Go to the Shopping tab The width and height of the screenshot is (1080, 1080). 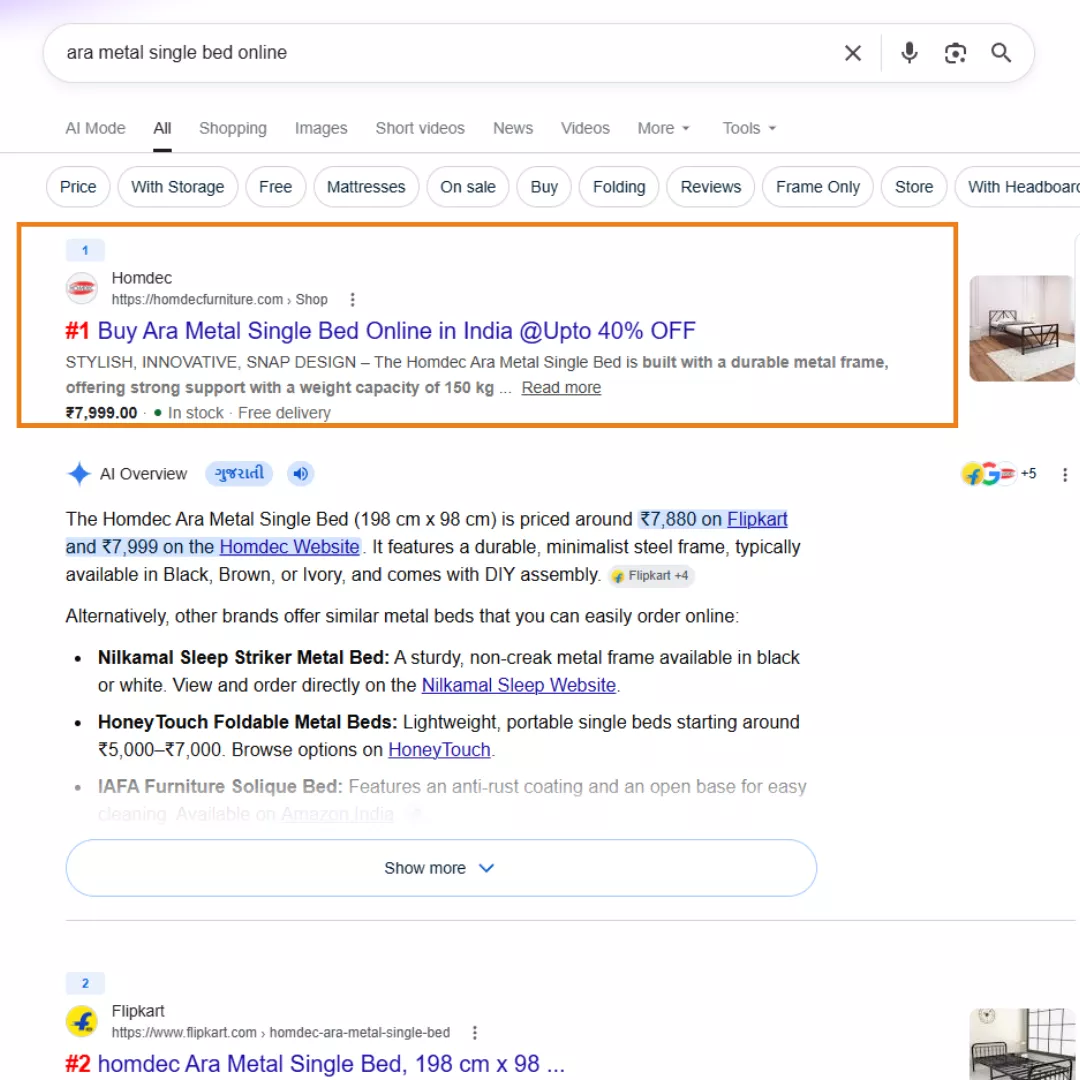(x=233, y=129)
